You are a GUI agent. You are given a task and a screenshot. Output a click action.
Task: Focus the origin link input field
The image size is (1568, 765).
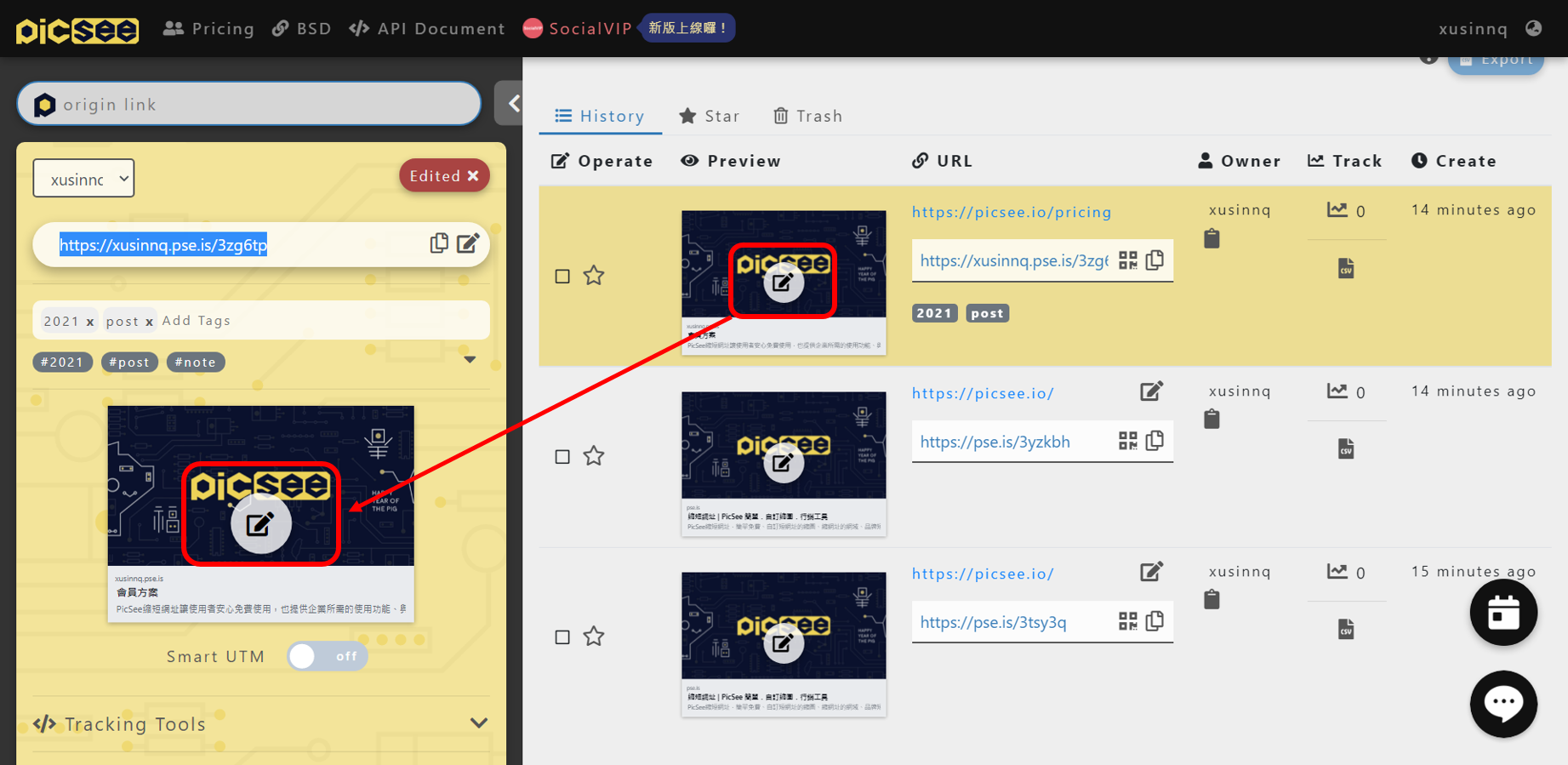pos(248,104)
